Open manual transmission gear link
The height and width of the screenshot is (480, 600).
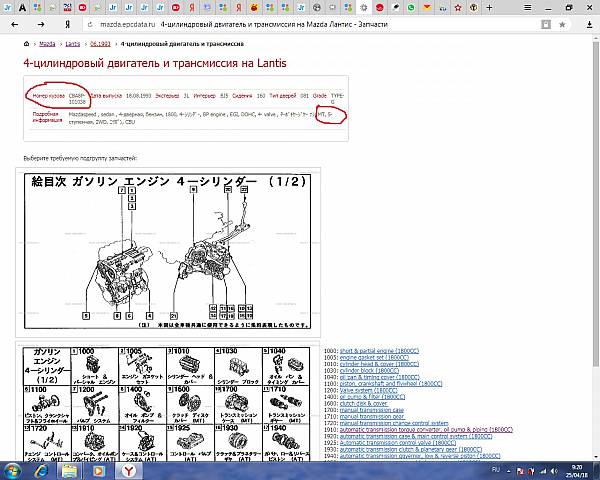[x=372, y=416]
